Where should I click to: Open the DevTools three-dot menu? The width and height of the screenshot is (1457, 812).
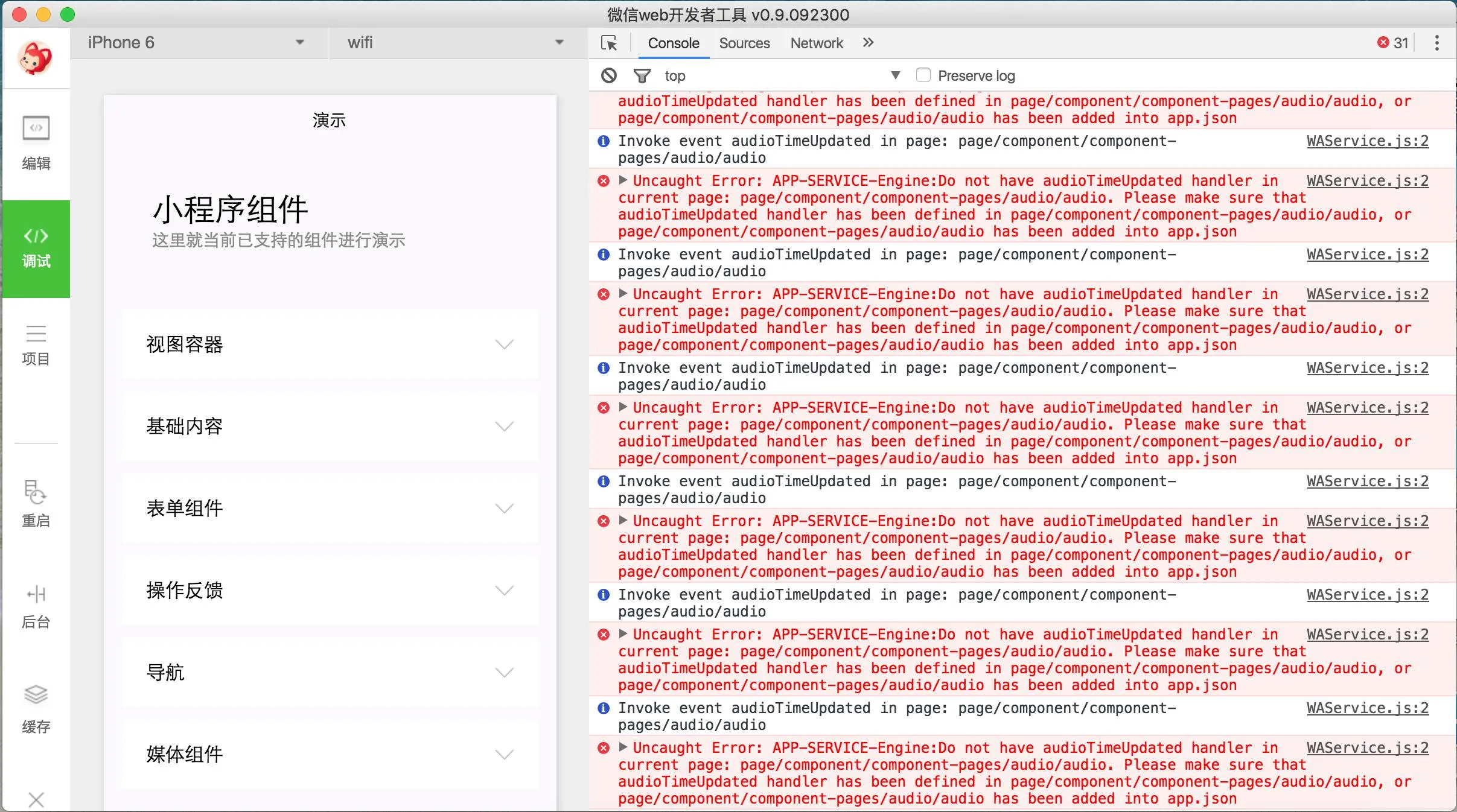(x=1436, y=43)
